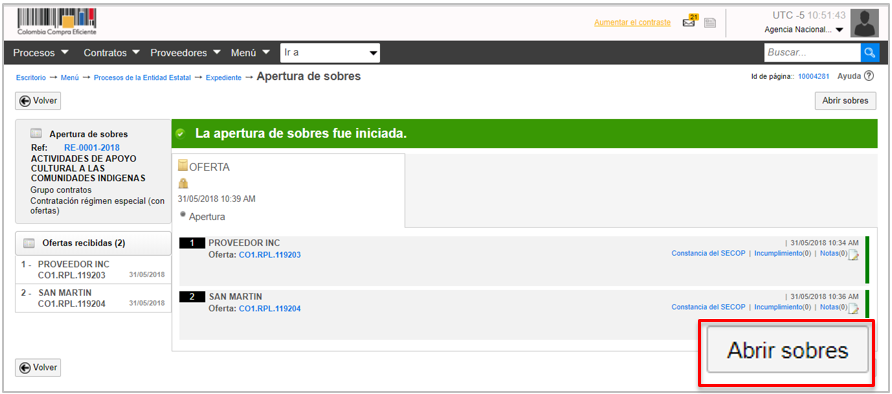Image resolution: width=892 pixels, height=394 pixels.
Task: Click Incumplimiento link for PROVEEDOR INC
Action: (x=778, y=254)
